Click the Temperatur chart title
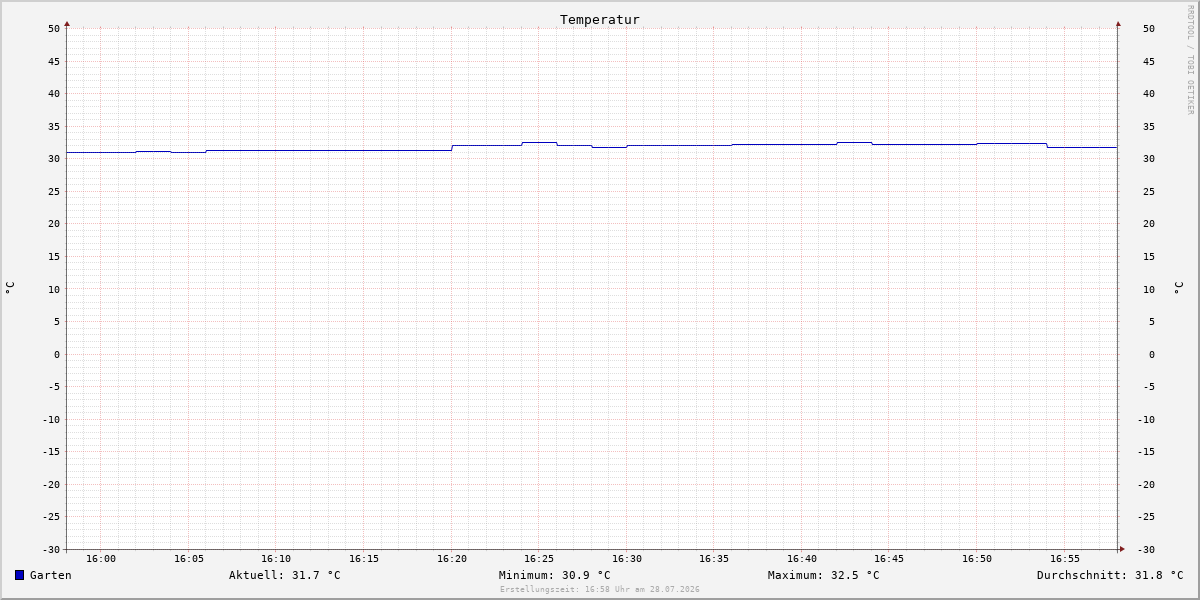 point(600,19)
